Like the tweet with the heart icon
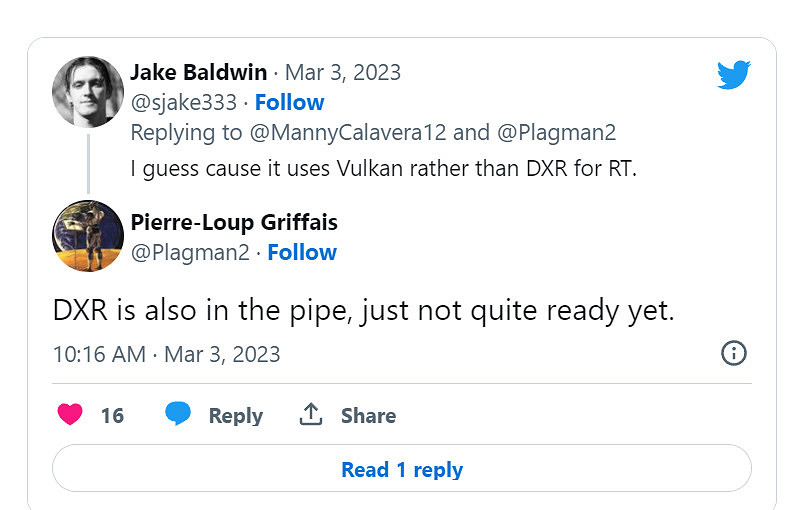Image resolution: width=809 pixels, height=510 pixels. point(70,415)
